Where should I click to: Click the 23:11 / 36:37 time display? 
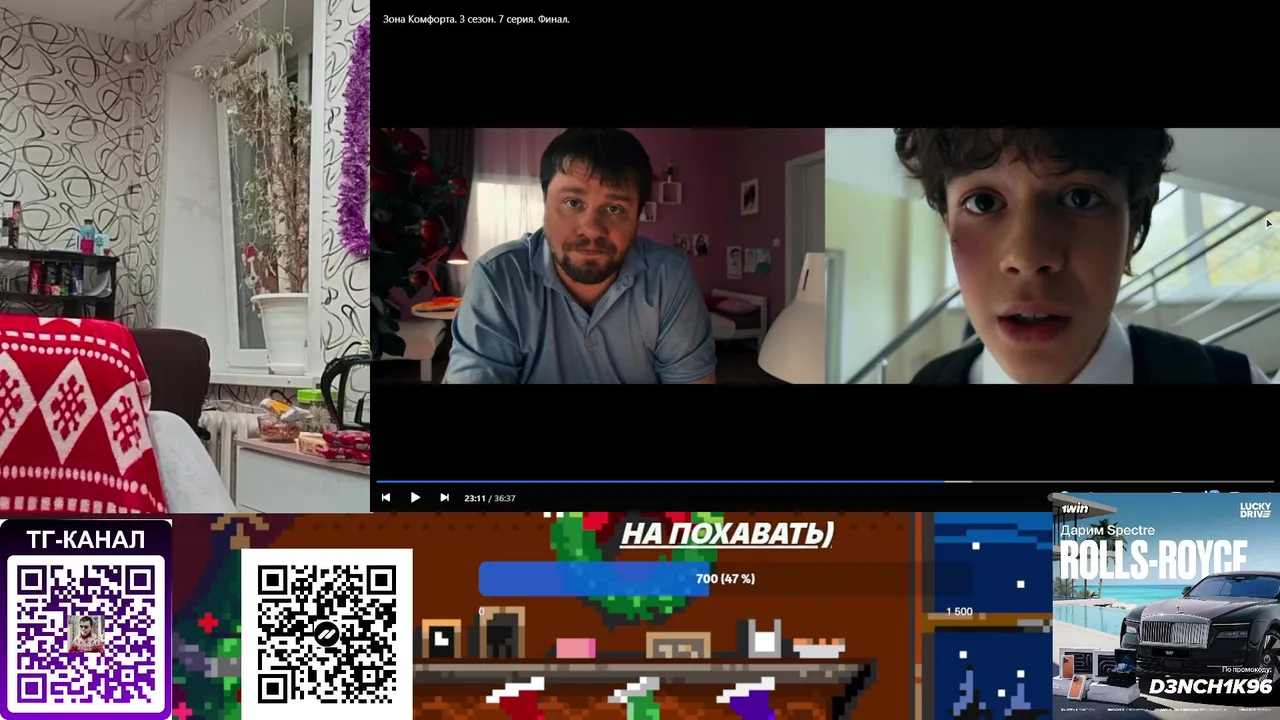click(490, 498)
